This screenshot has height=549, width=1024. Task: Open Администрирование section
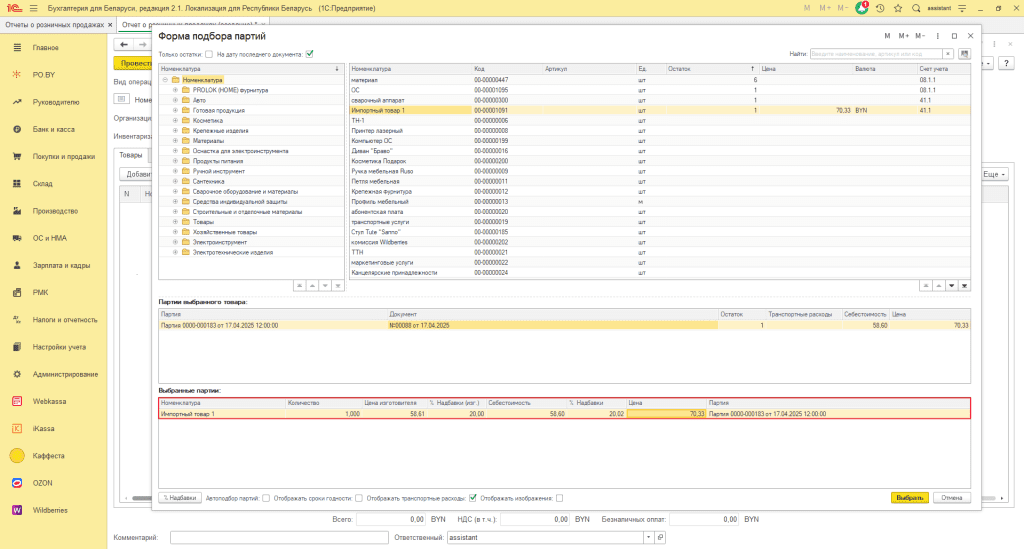click(x=65, y=375)
